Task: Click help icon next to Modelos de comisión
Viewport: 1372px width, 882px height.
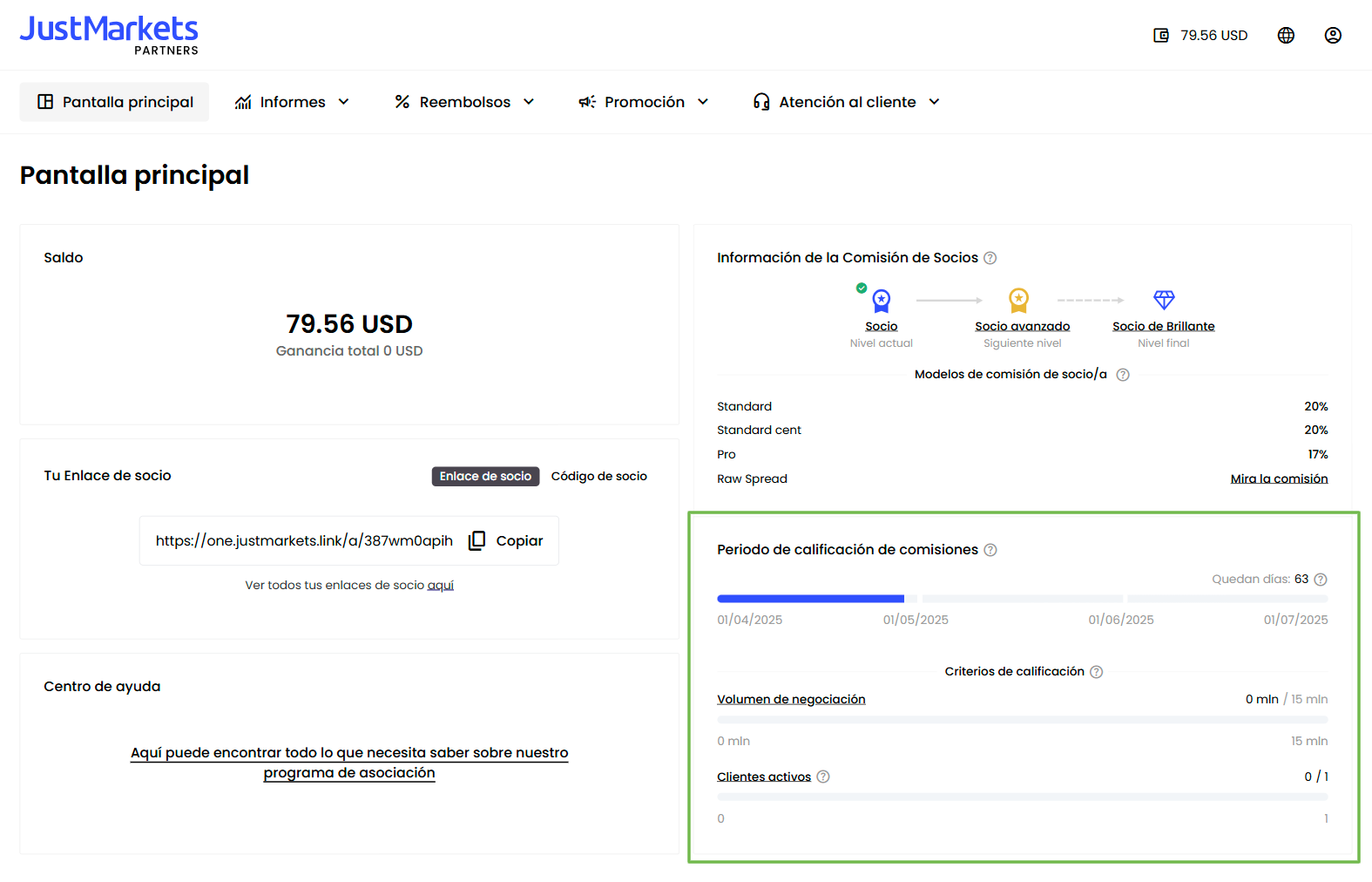Action: click(1123, 375)
